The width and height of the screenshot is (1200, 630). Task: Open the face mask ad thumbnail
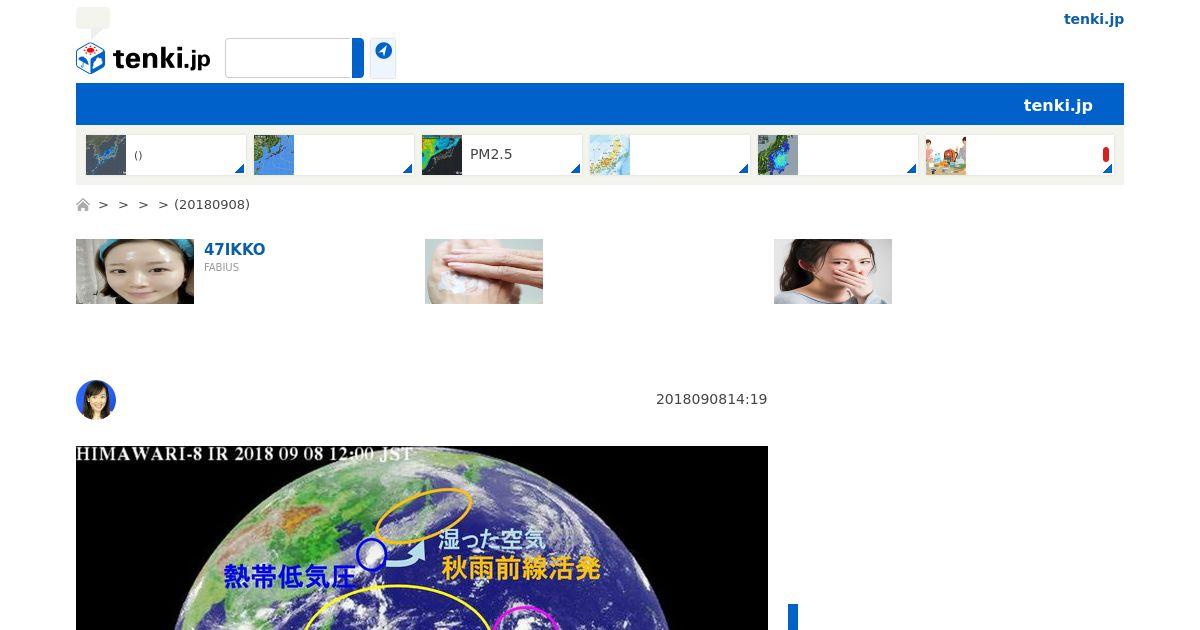coord(135,271)
